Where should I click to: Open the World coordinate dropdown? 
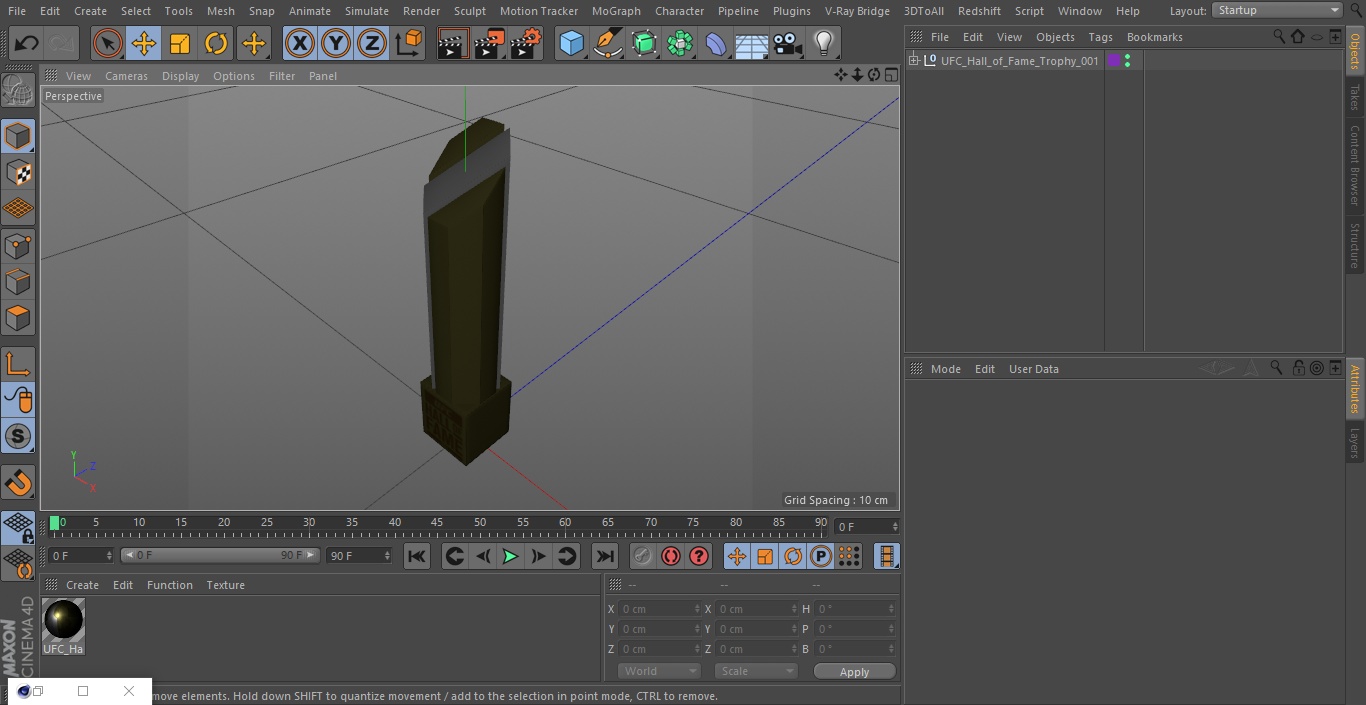click(x=659, y=671)
